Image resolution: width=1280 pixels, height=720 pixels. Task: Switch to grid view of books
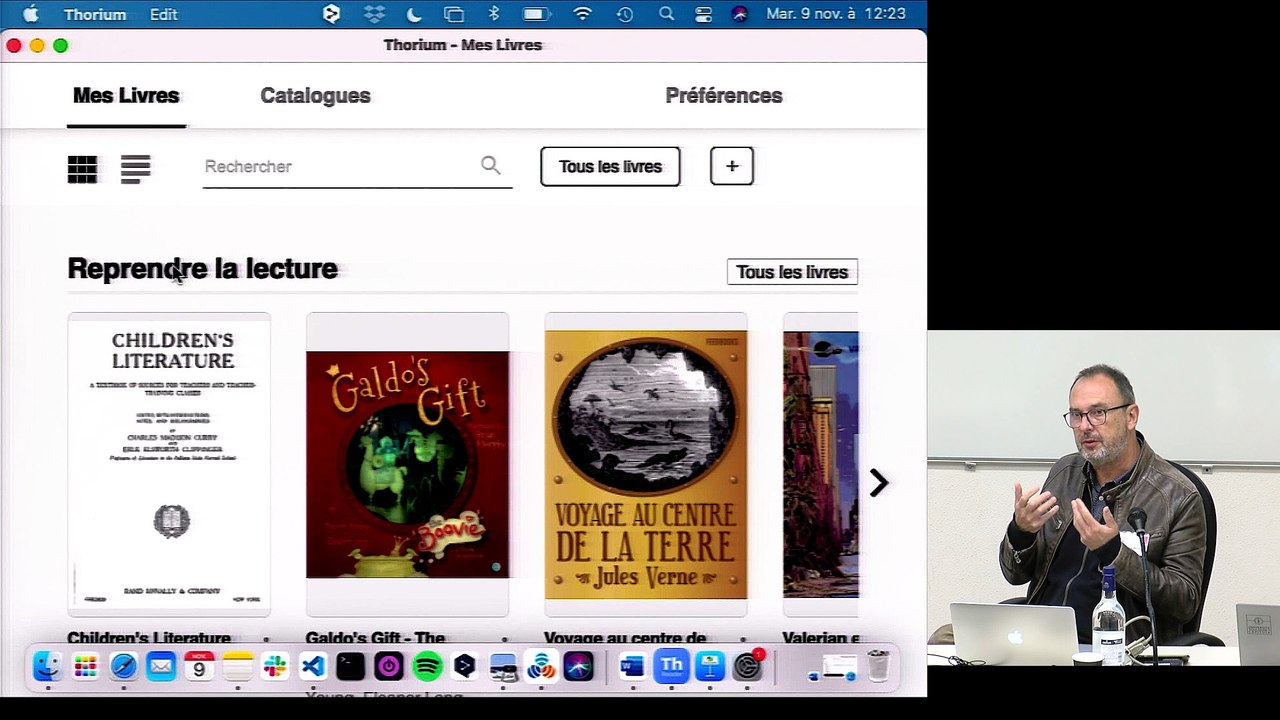tap(82, 169)
